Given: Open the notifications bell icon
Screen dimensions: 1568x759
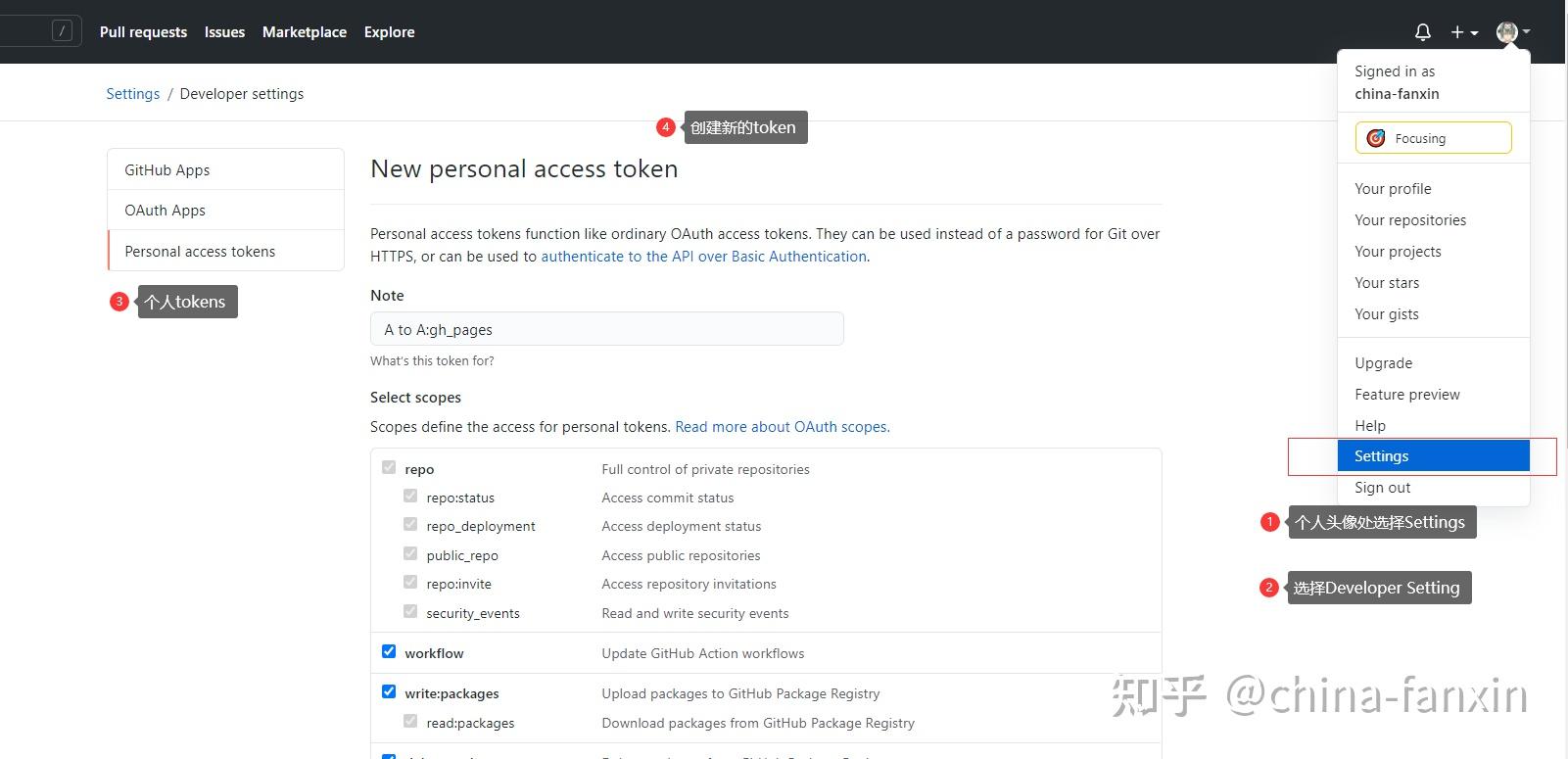Looking at the screenshot, I should (1423, 32).
